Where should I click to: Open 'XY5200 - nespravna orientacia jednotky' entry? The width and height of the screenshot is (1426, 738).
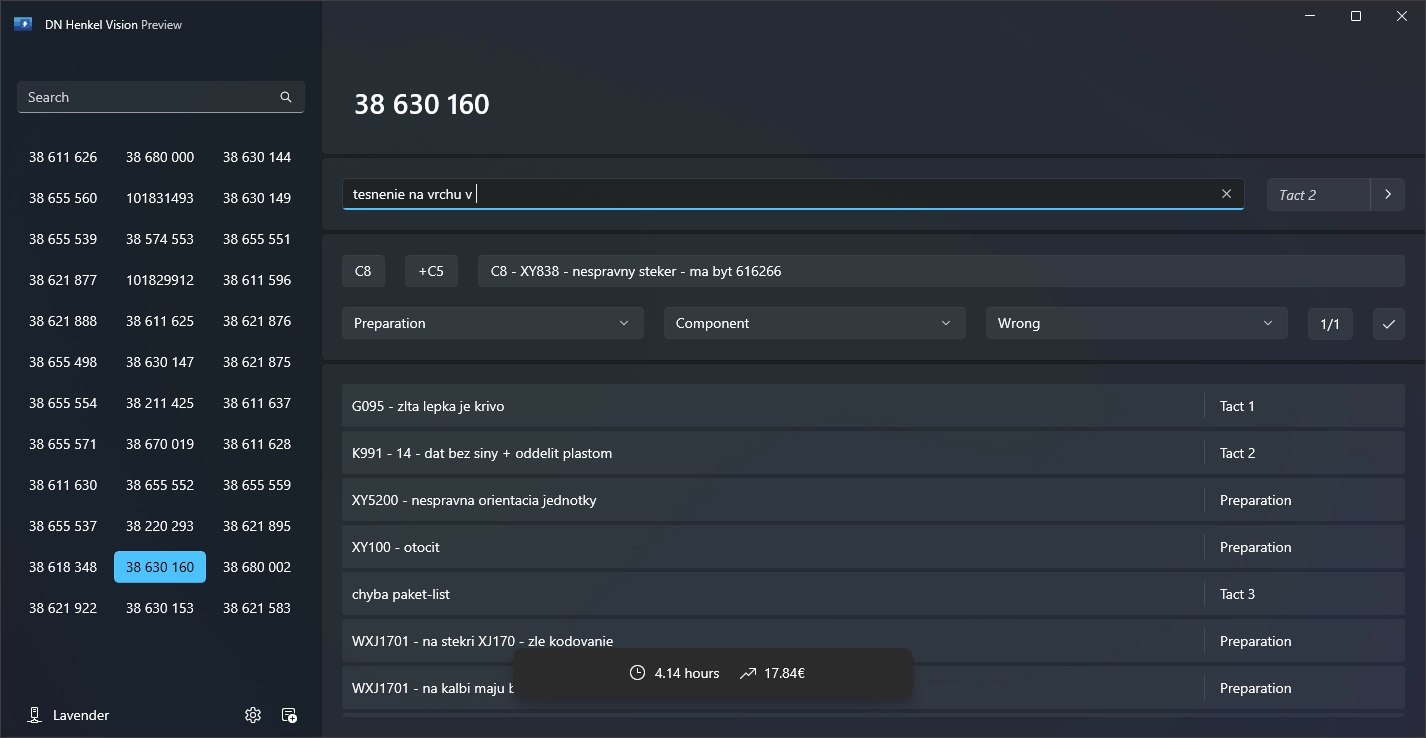[x=770, y=500]
